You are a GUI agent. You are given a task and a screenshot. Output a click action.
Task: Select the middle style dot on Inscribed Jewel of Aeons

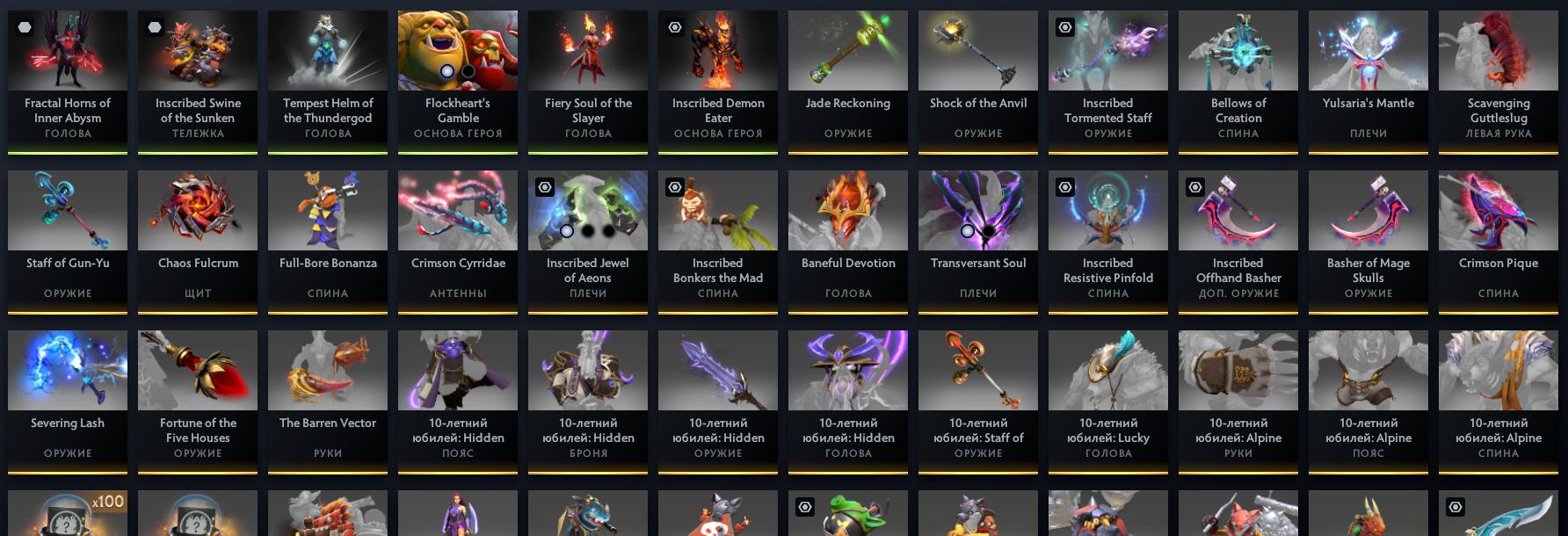point(588,231)
